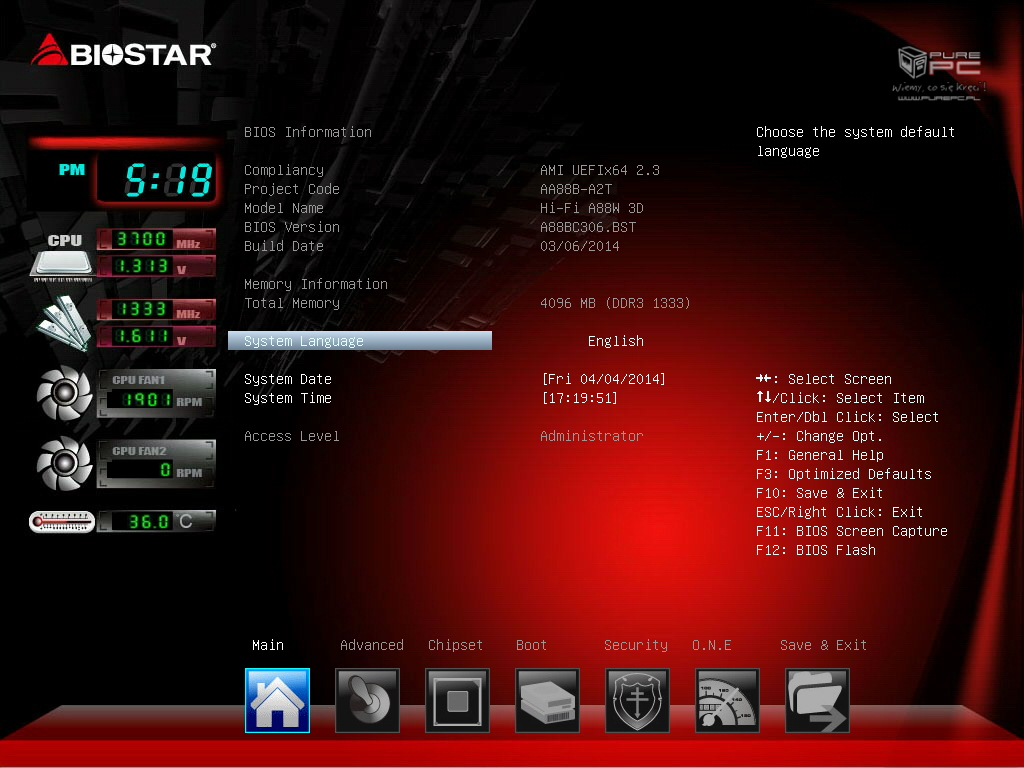The height and width of the screenshot is (768, 1024).
Task: Edit the date field Fri 04/04/2014
Action: pos(603,379)
